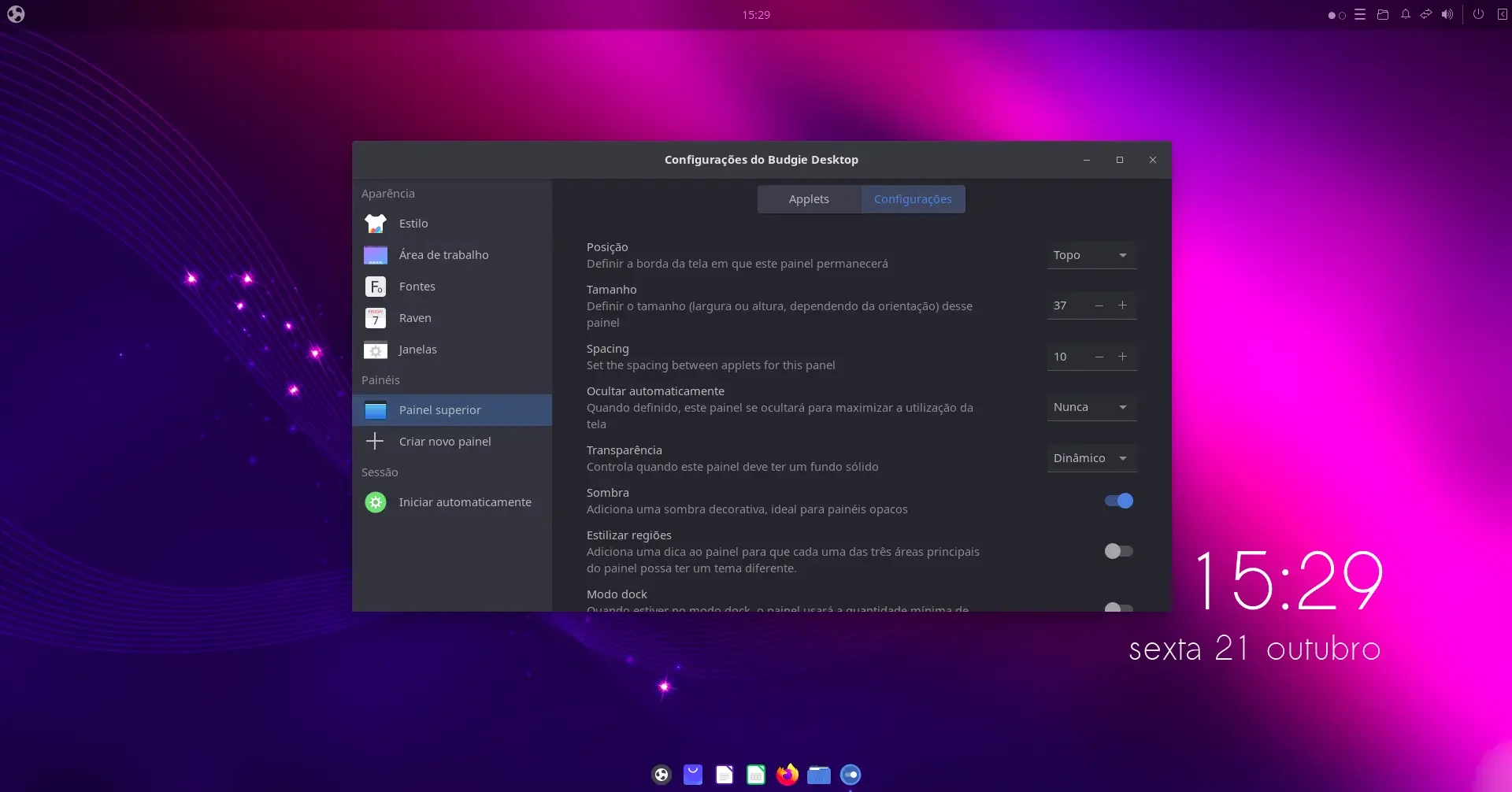Screen dimensions: 1512x792
Task: Enable the Estilizar regiões switch
Action: [1119, 551]
